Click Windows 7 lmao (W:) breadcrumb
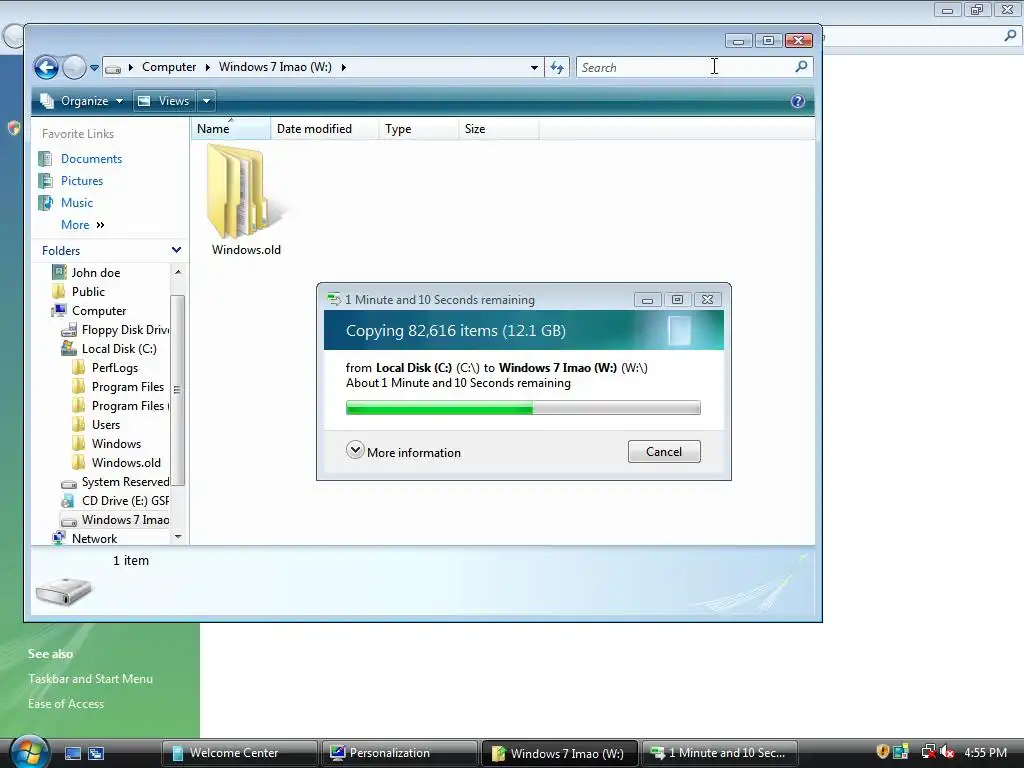Image resolution: width=1024 pixels, height=768 pixels. [275, 67]
